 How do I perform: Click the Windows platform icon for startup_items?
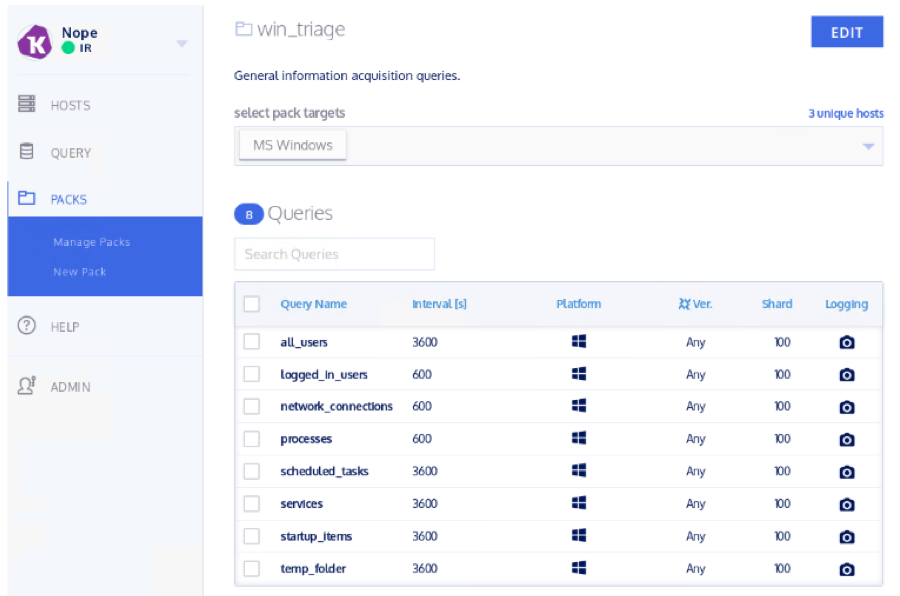[x=579, y=535]
